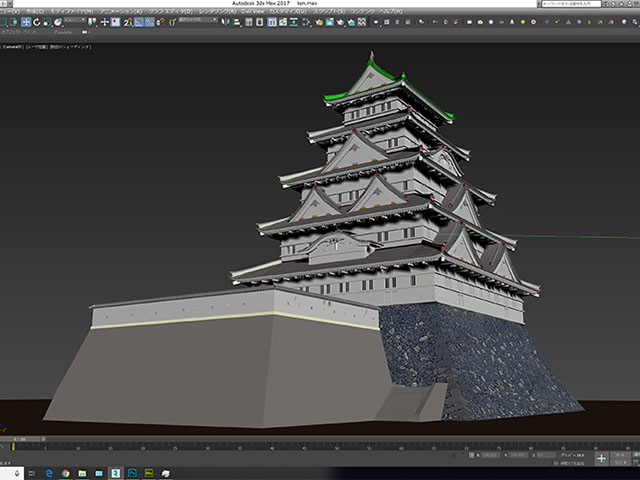Open the reference coordinate system dropdown

pos(75,22)
